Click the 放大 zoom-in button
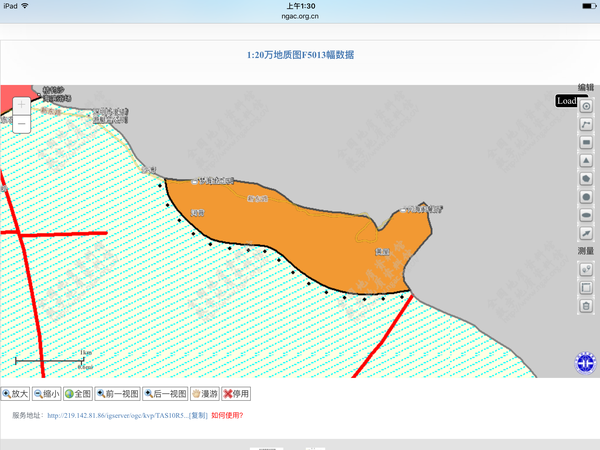Viewport: 600px width, 450px height. pyautogui.click(x=15, y=394)
